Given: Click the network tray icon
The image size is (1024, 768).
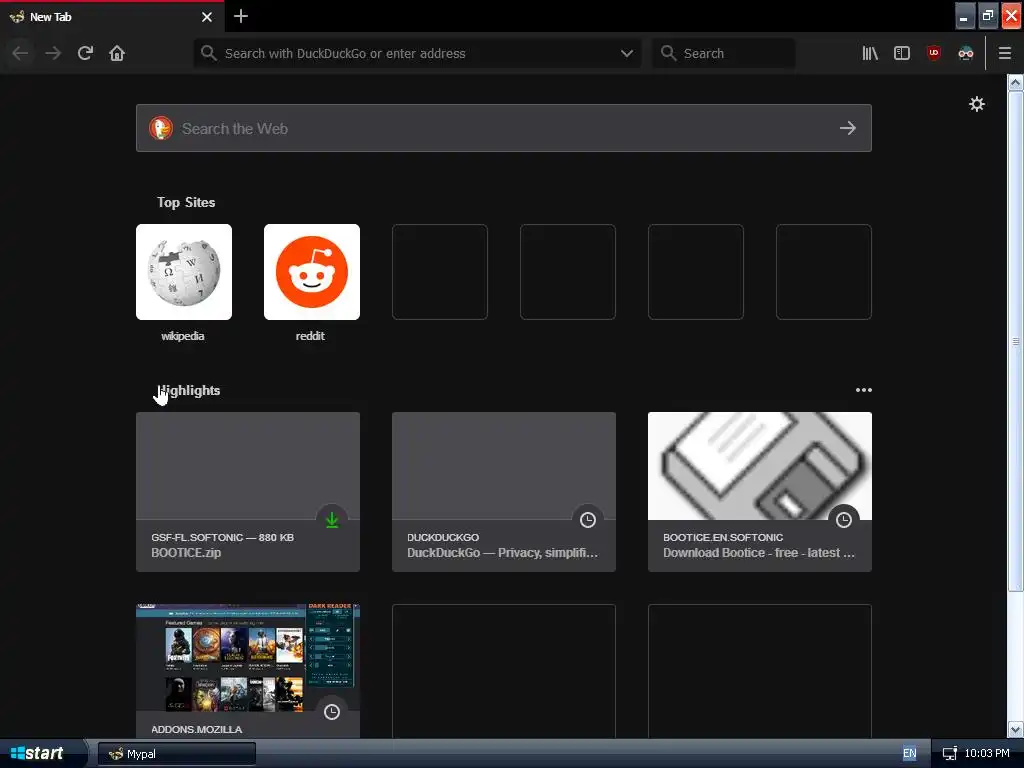Looking at the screenshot, I should click(950, 754).
